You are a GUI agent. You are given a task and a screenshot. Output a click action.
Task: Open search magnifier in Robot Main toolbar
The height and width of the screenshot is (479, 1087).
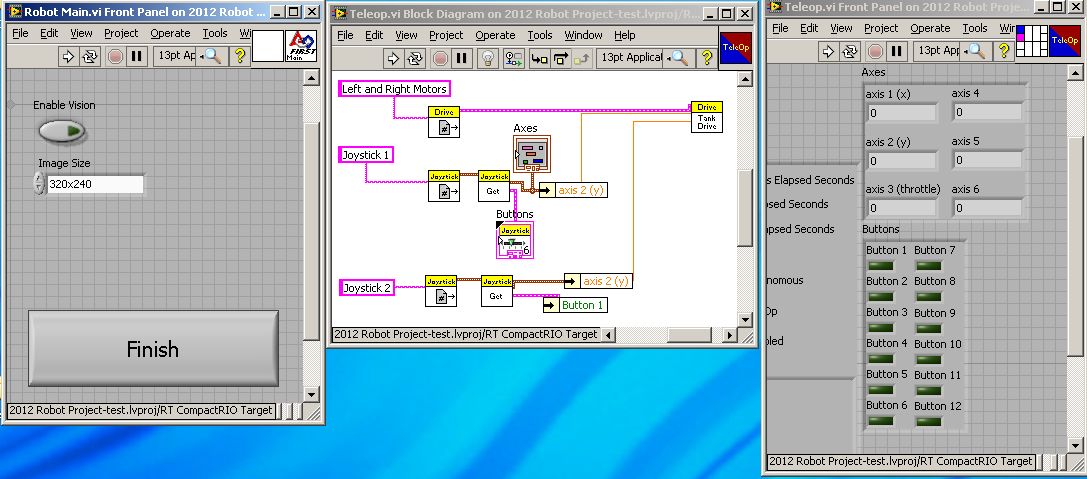[212, 56]
